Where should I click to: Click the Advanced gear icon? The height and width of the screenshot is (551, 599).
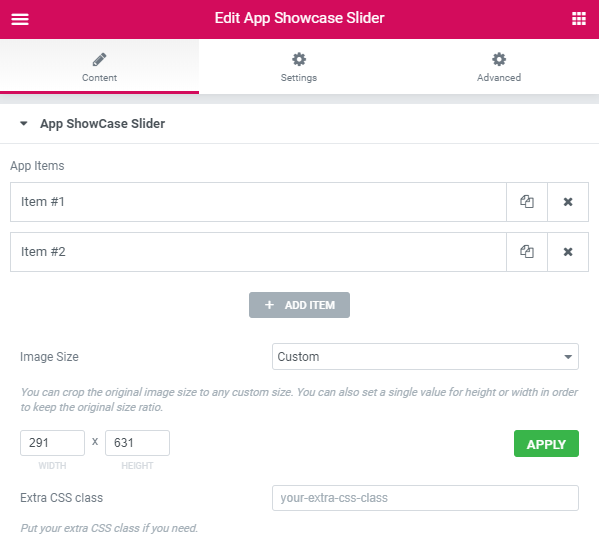point(499,59)
